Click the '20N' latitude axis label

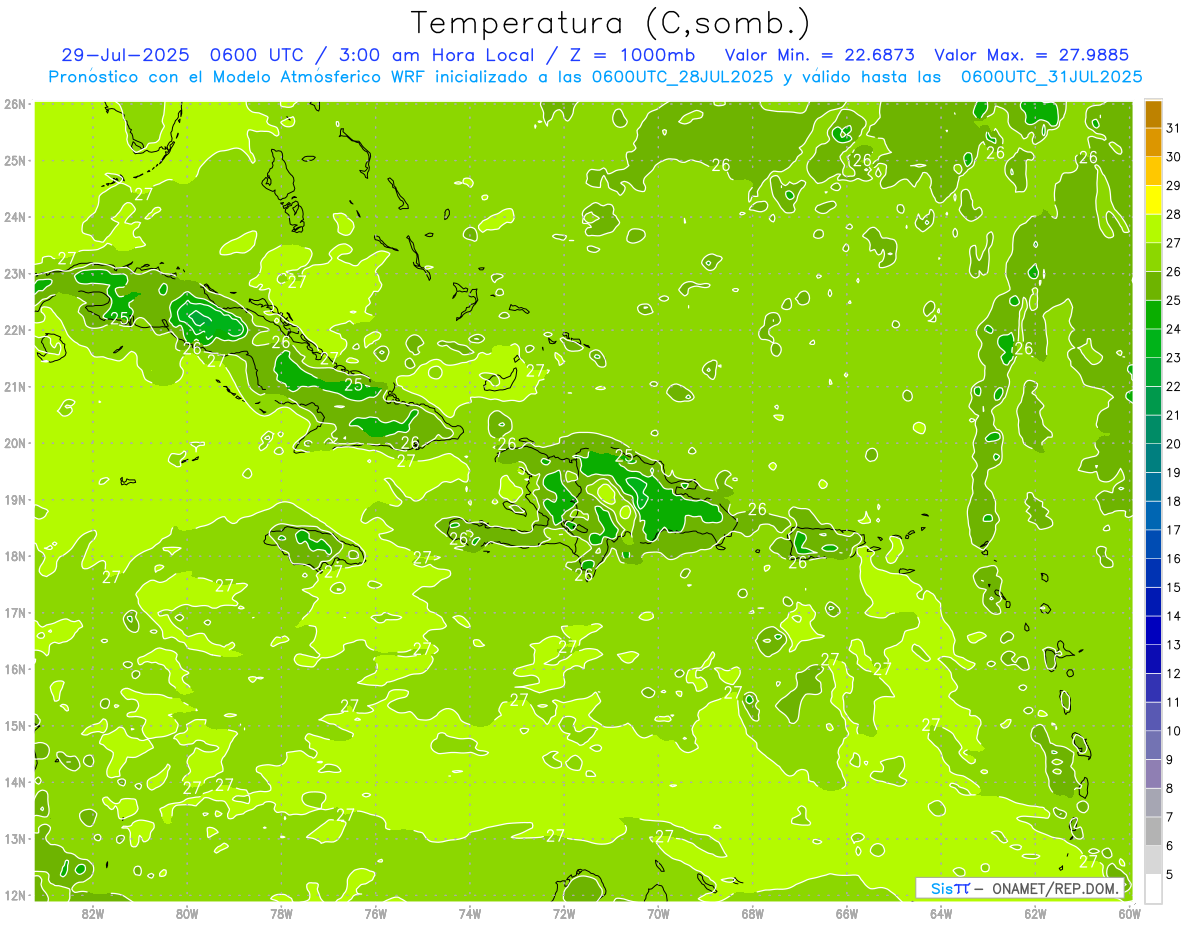[14, 443]
